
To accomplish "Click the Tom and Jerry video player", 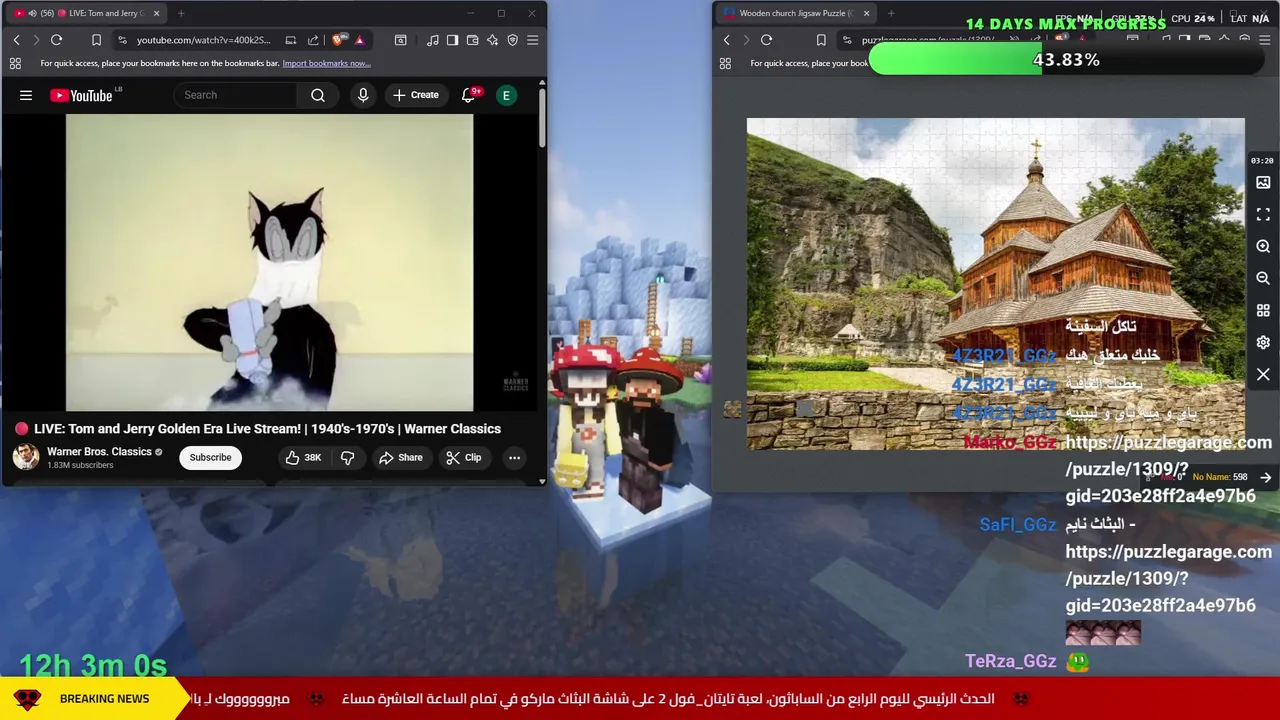I will (x=269, y=262).
